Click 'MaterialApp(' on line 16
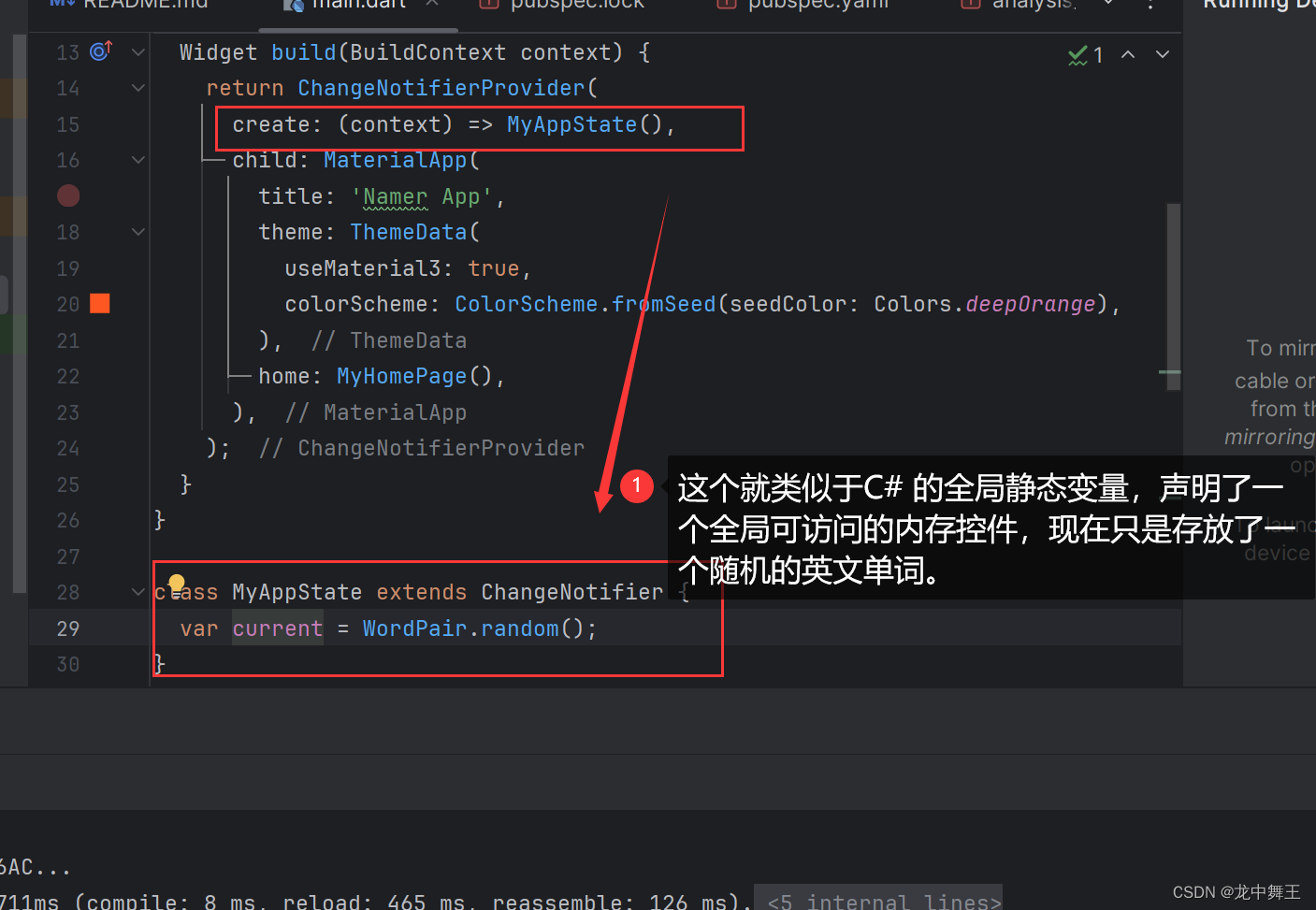The height and width of the screenshot is (910, 1316). [401, 160]
